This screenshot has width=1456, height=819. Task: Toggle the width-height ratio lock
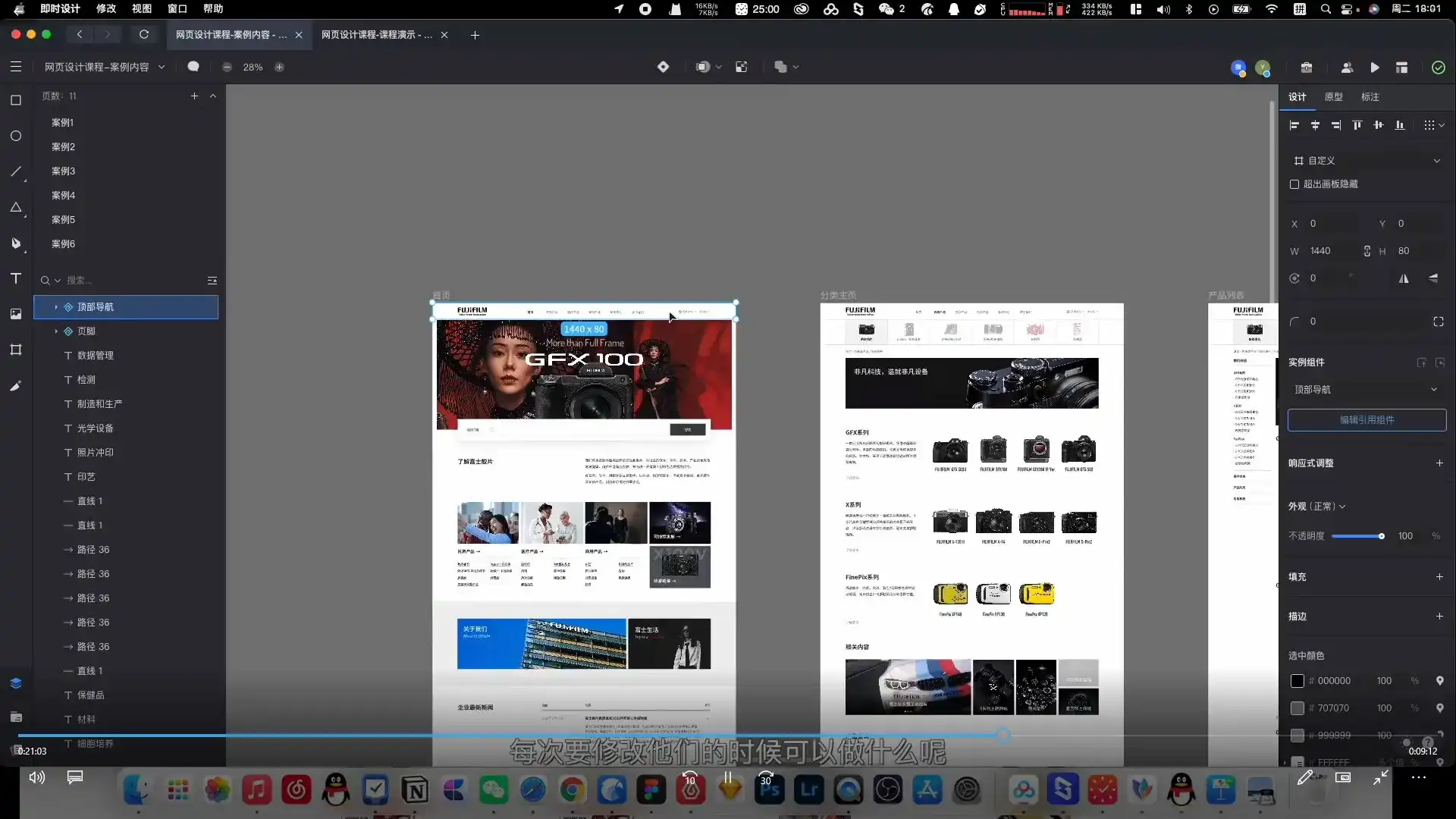(x=1367, y=251)
